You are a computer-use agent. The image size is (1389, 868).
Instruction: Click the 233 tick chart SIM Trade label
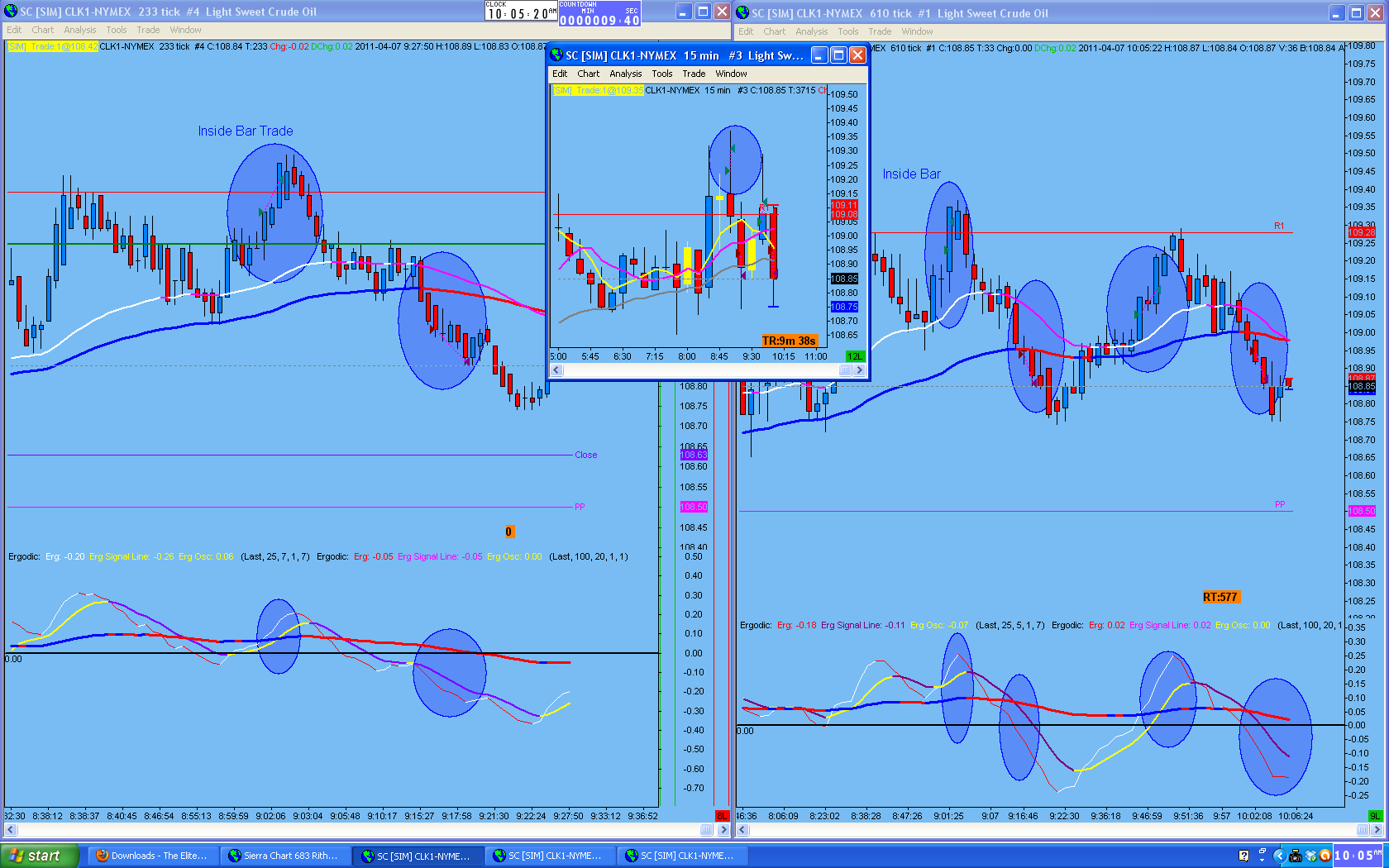point(53,46)
